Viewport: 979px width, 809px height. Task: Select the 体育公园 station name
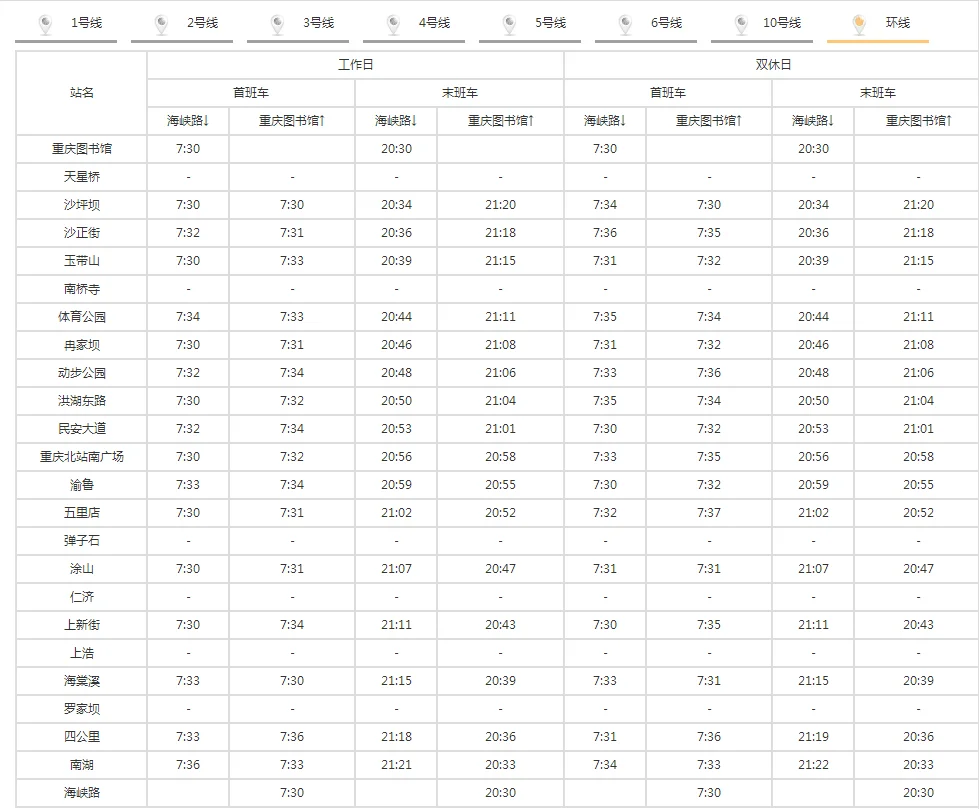coord(82,317)
